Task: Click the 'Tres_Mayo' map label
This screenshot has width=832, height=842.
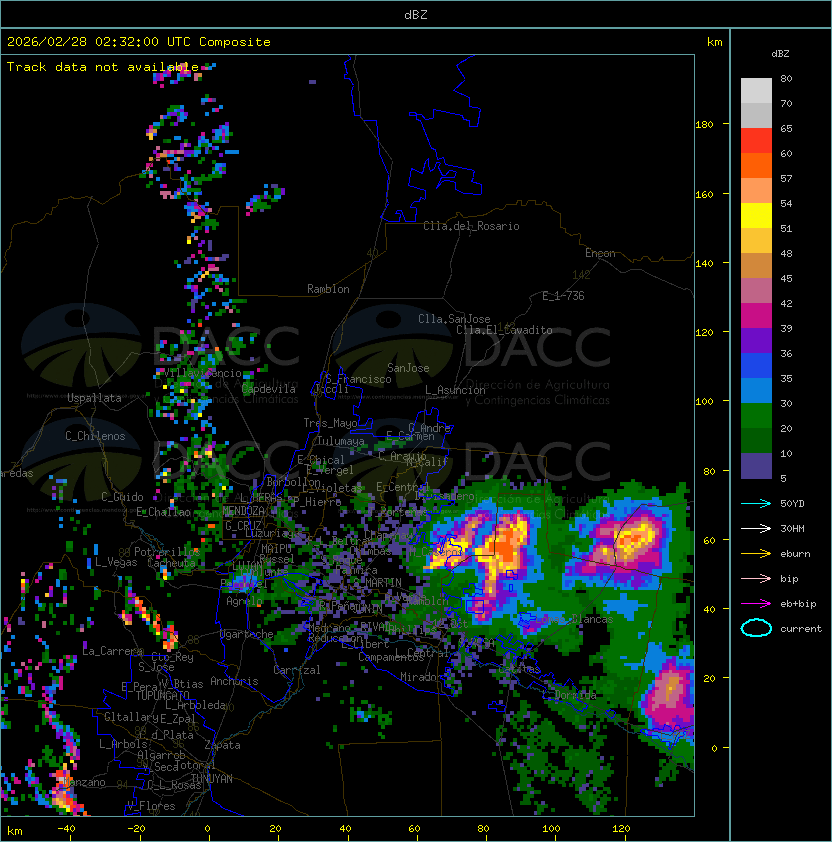Action: click(330, 423)
